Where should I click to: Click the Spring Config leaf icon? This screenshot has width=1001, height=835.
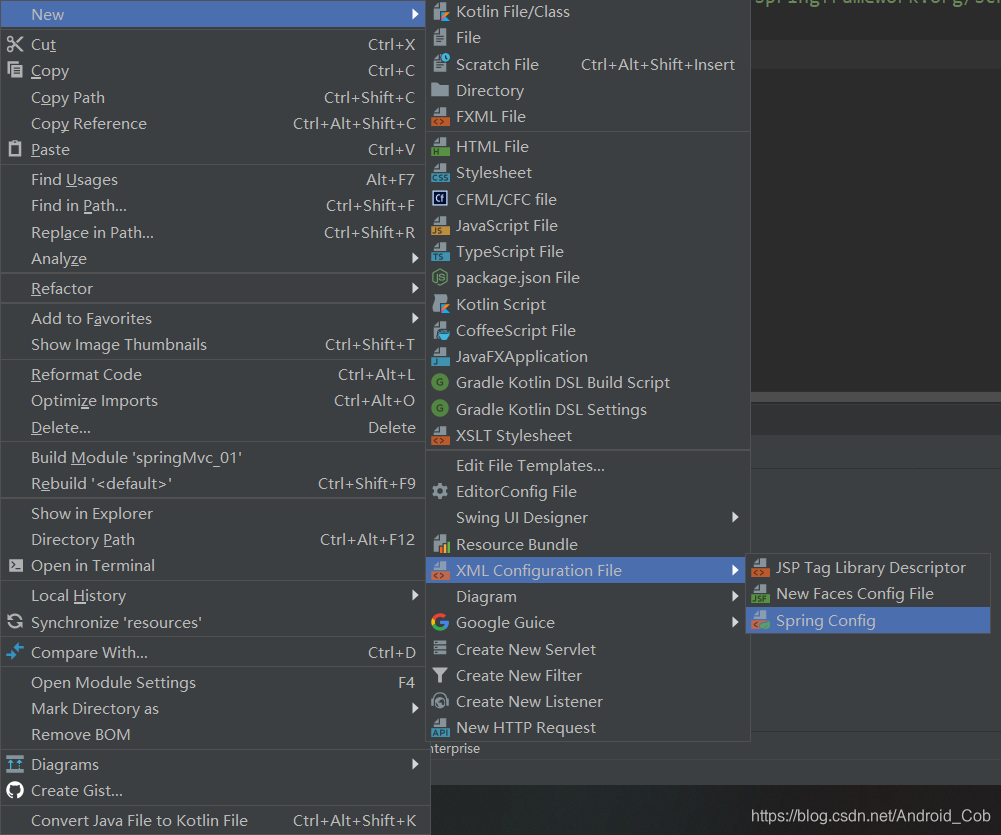760,620
